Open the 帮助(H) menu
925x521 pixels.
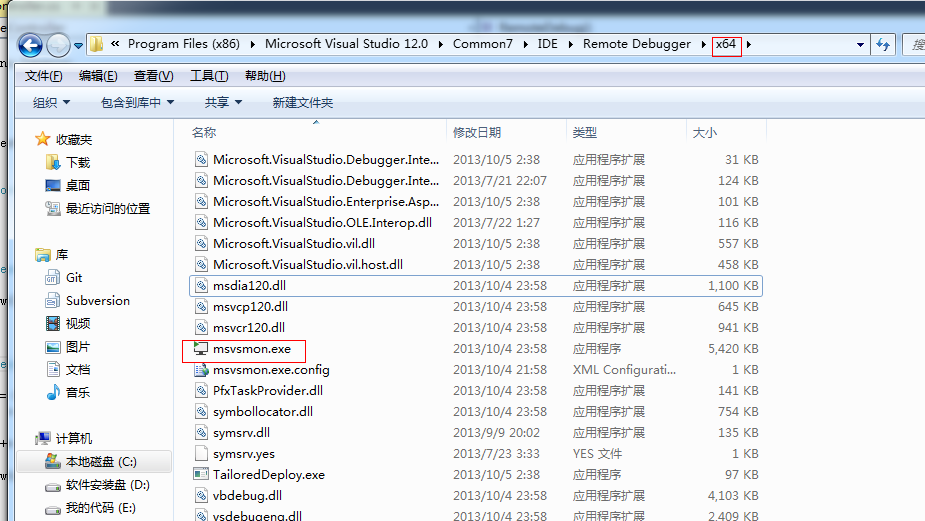[x=265, y=76]
